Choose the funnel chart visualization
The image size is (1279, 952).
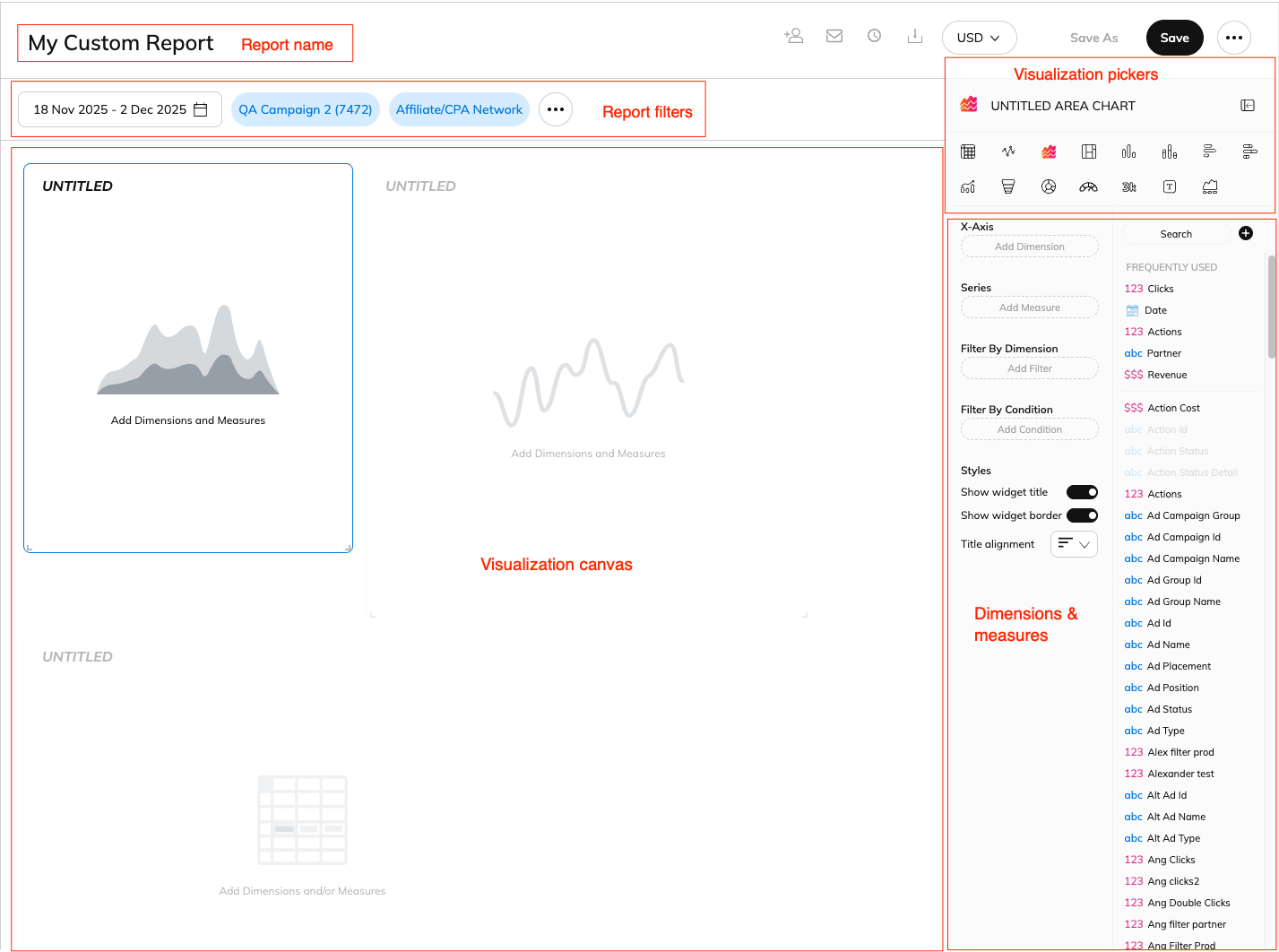1008,186
